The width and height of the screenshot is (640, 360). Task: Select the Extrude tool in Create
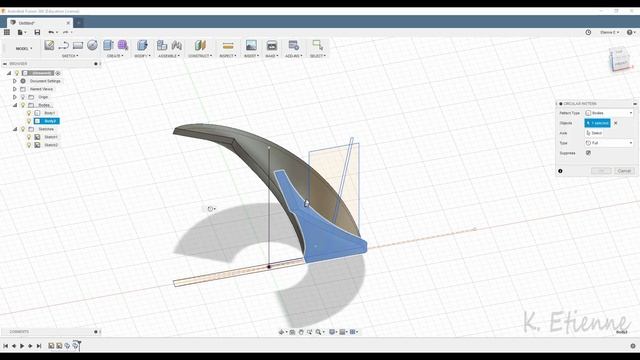point(108,45)
